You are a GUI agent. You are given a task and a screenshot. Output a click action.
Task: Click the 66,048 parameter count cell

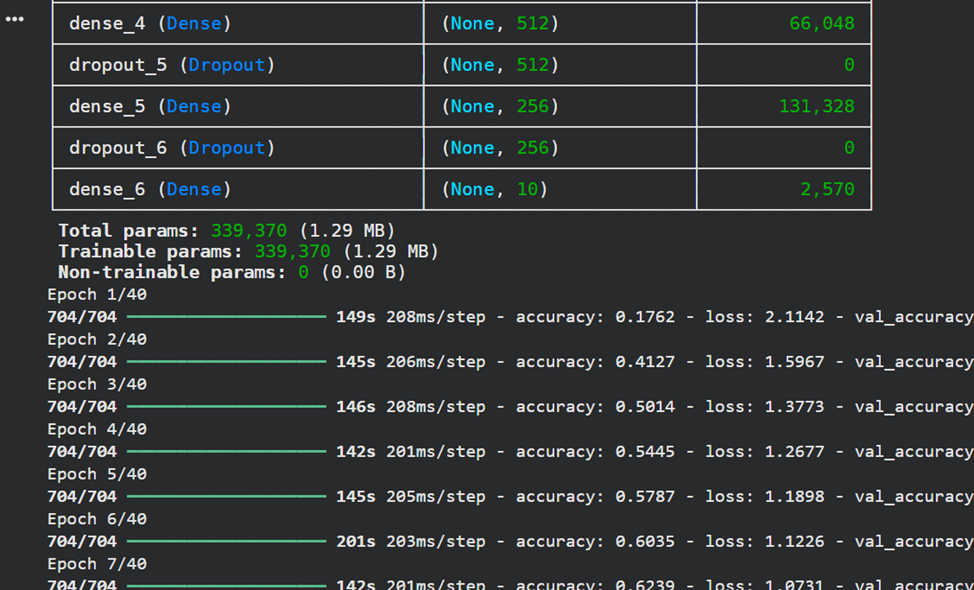click(821, 23)
